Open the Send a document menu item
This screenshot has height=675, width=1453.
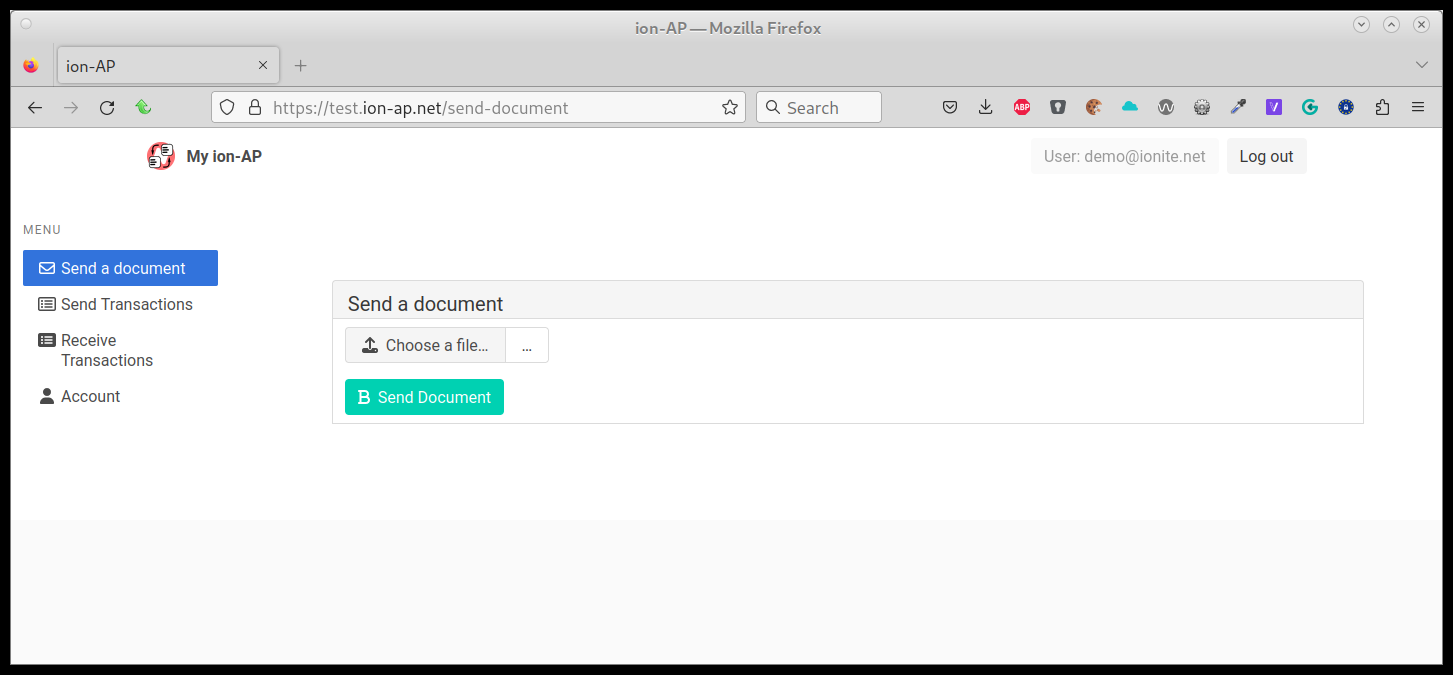click(x=120, y=268)
